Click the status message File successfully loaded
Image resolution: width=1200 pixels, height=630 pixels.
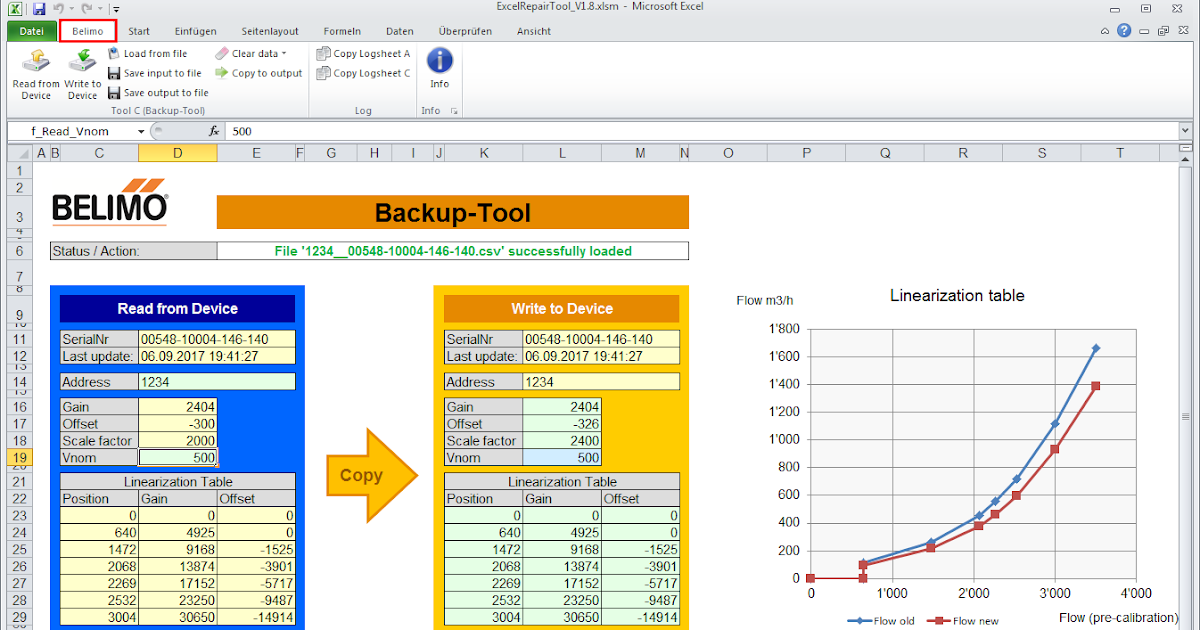[x=453, y=251]
